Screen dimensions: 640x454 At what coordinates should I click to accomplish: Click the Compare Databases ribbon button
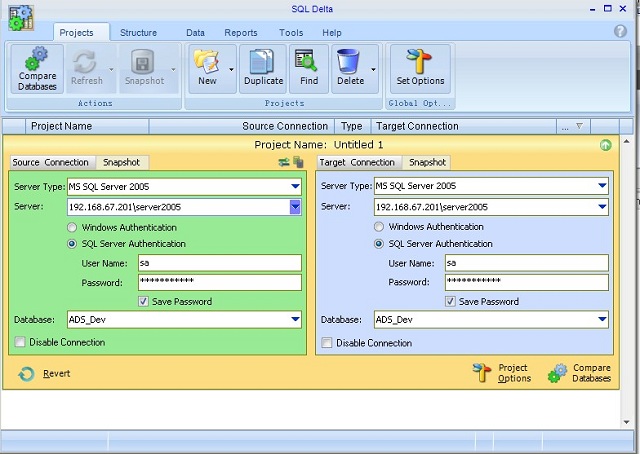(x=37, y=69)
